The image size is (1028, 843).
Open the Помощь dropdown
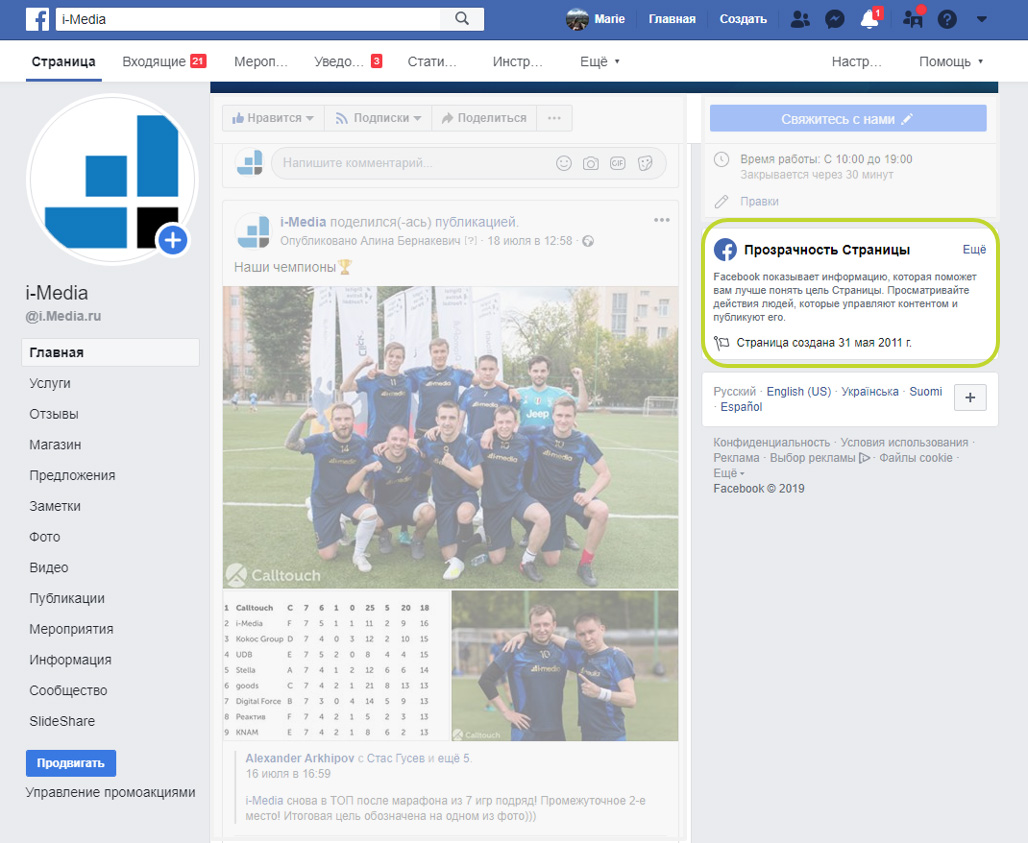click(951, 62)
